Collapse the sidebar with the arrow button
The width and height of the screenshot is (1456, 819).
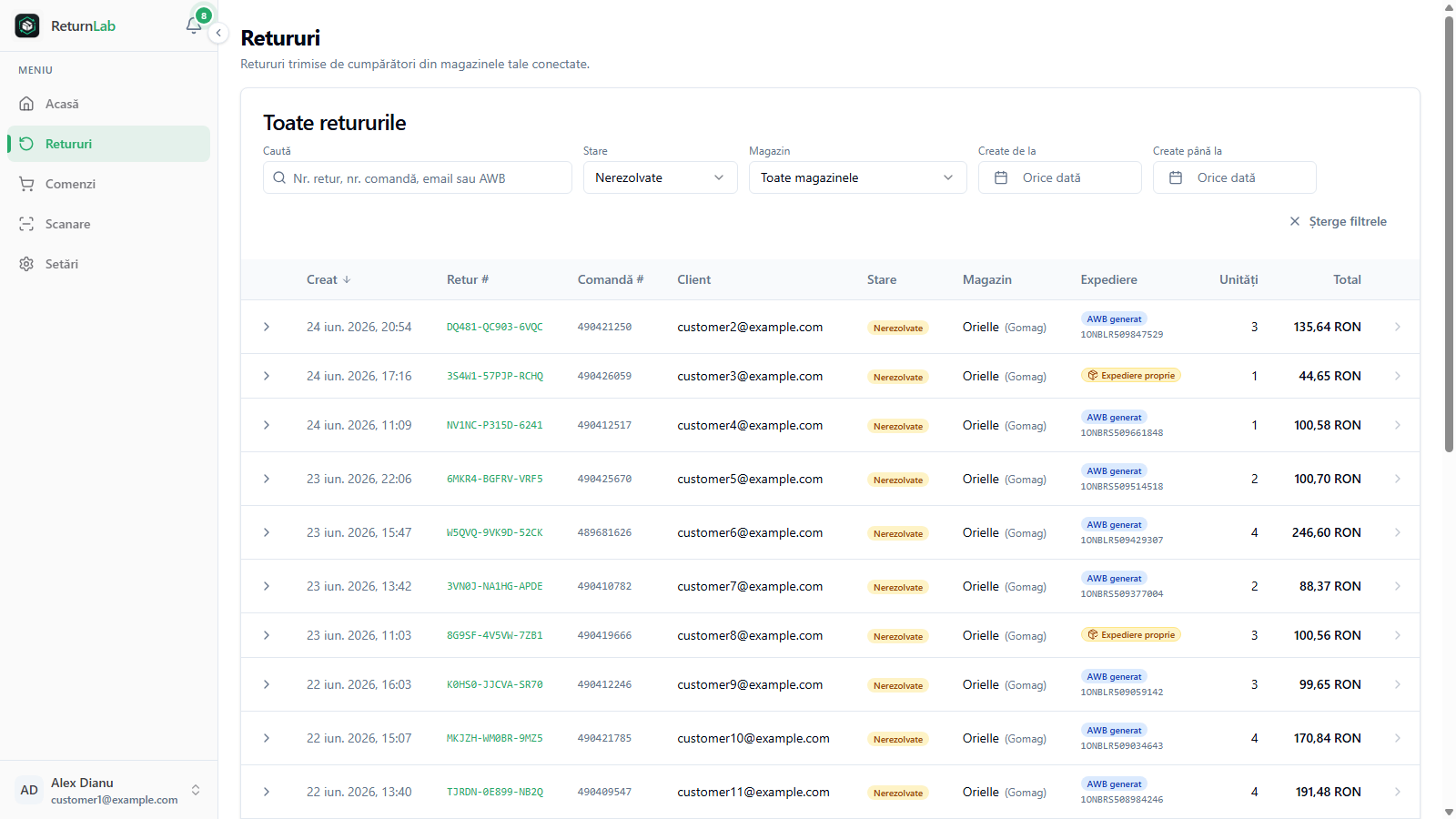tap(218, 33)
